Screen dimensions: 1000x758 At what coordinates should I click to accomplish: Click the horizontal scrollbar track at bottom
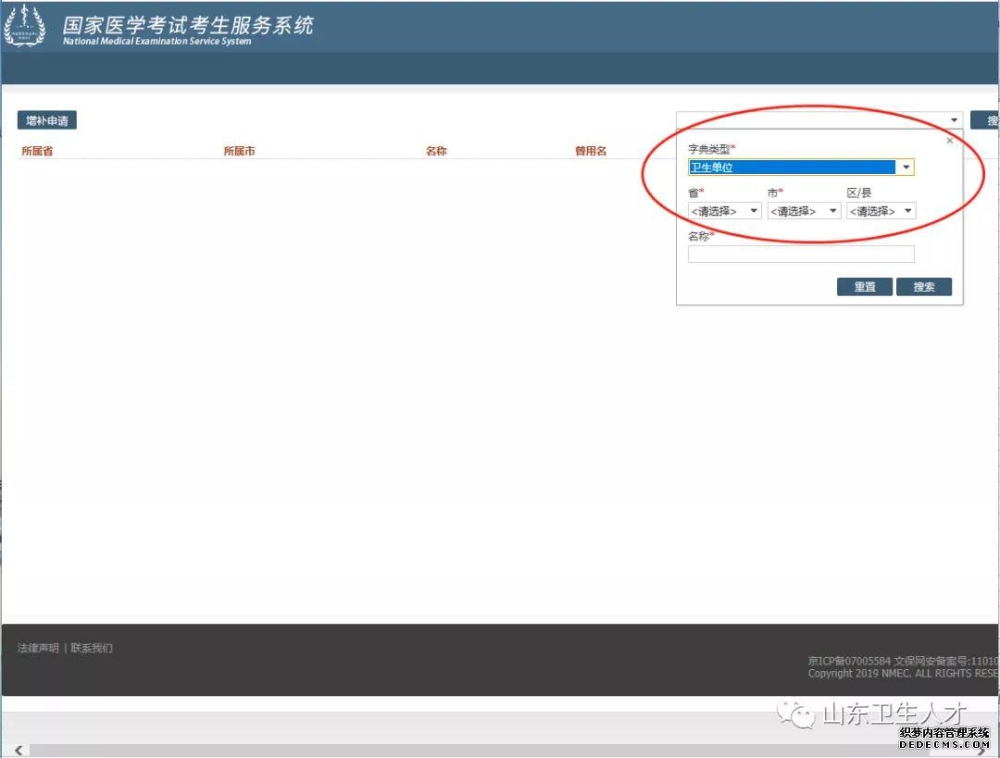[x=450, y=750]
